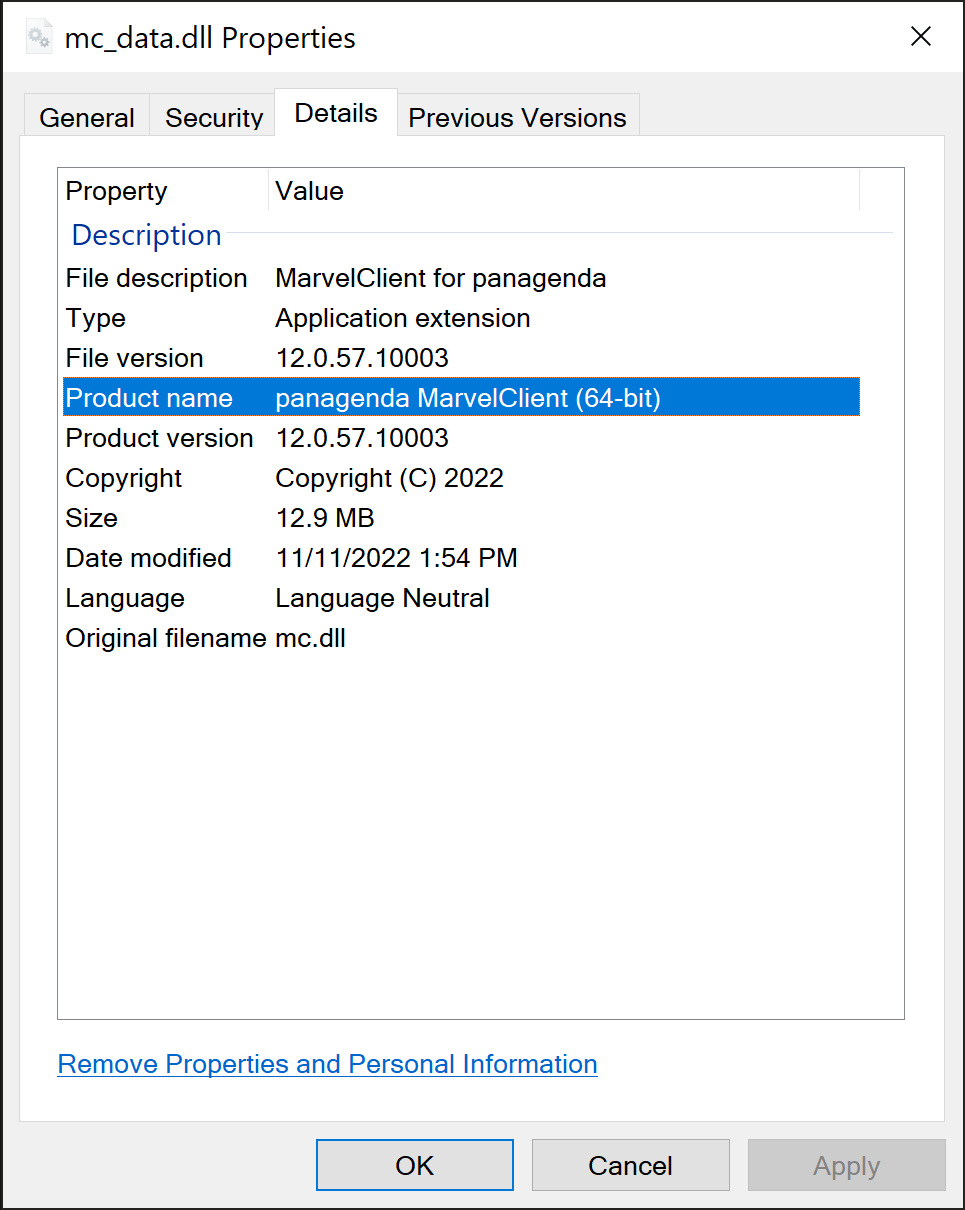The width and height of the screenshot is (965, 1210).
Task: Select the Size 12.9 MB row
Action: pos(461,518)
